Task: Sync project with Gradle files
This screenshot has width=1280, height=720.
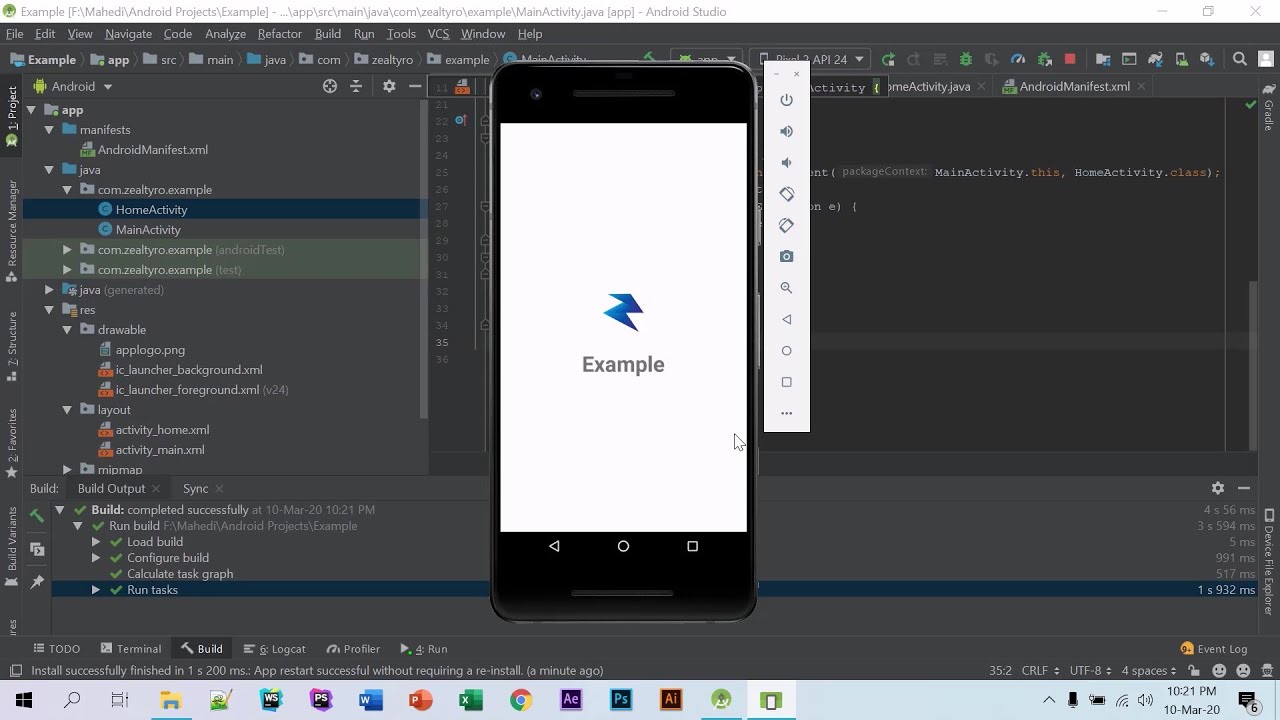Action: (x=1156, y=59)
